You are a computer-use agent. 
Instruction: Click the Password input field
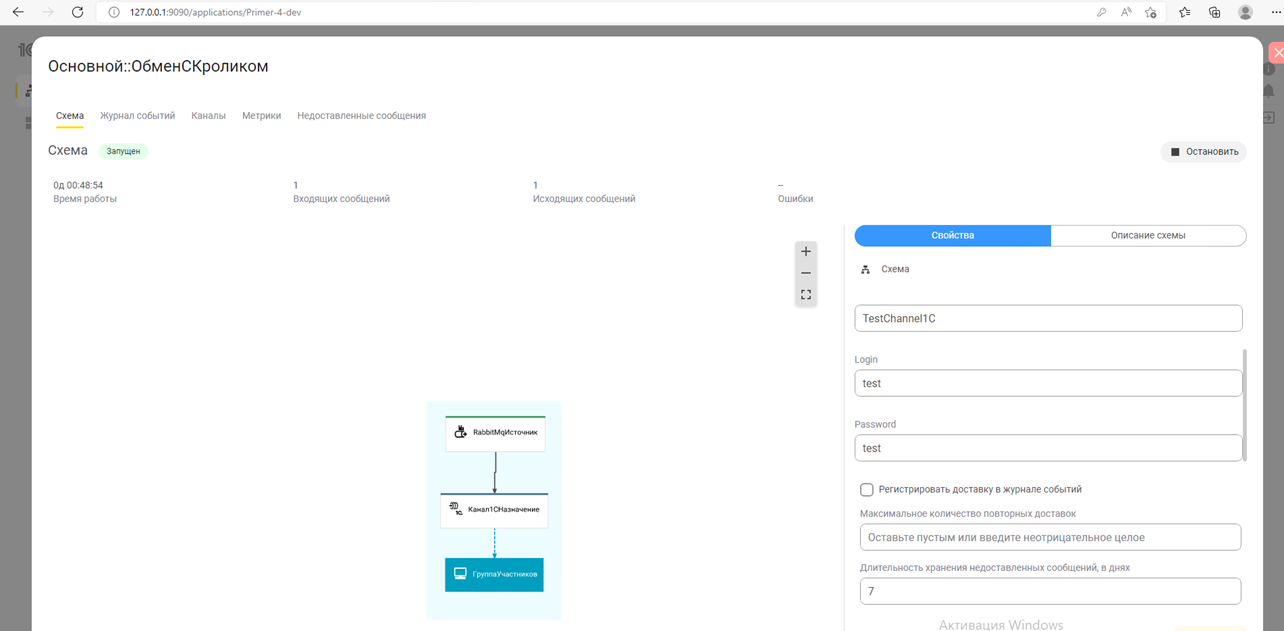point(1048,448)
